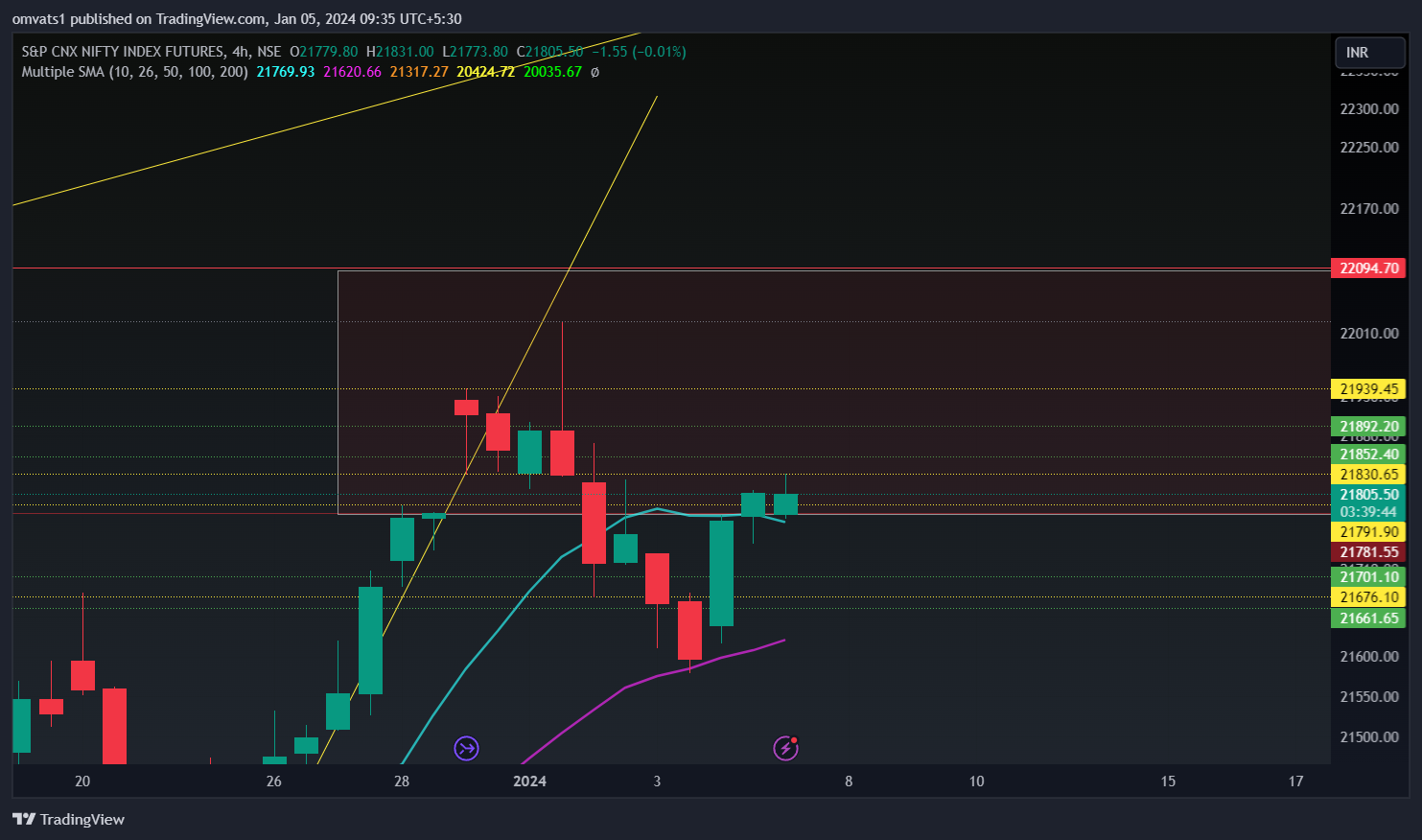Click the 26 date label on time axis
The height and width of the screenshot is (840, 1422).
point(274,782)
